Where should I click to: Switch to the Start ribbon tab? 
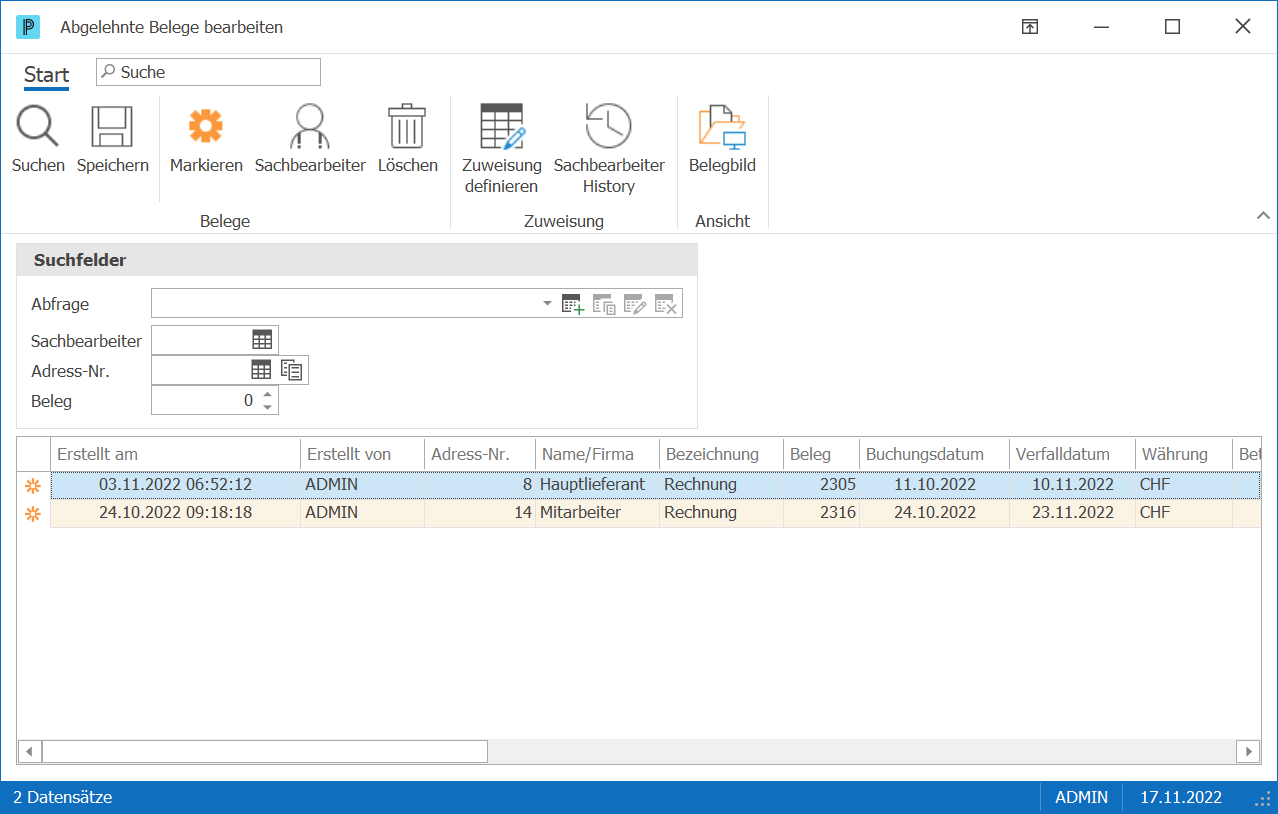pyautogui.click(x=47, y=75)
